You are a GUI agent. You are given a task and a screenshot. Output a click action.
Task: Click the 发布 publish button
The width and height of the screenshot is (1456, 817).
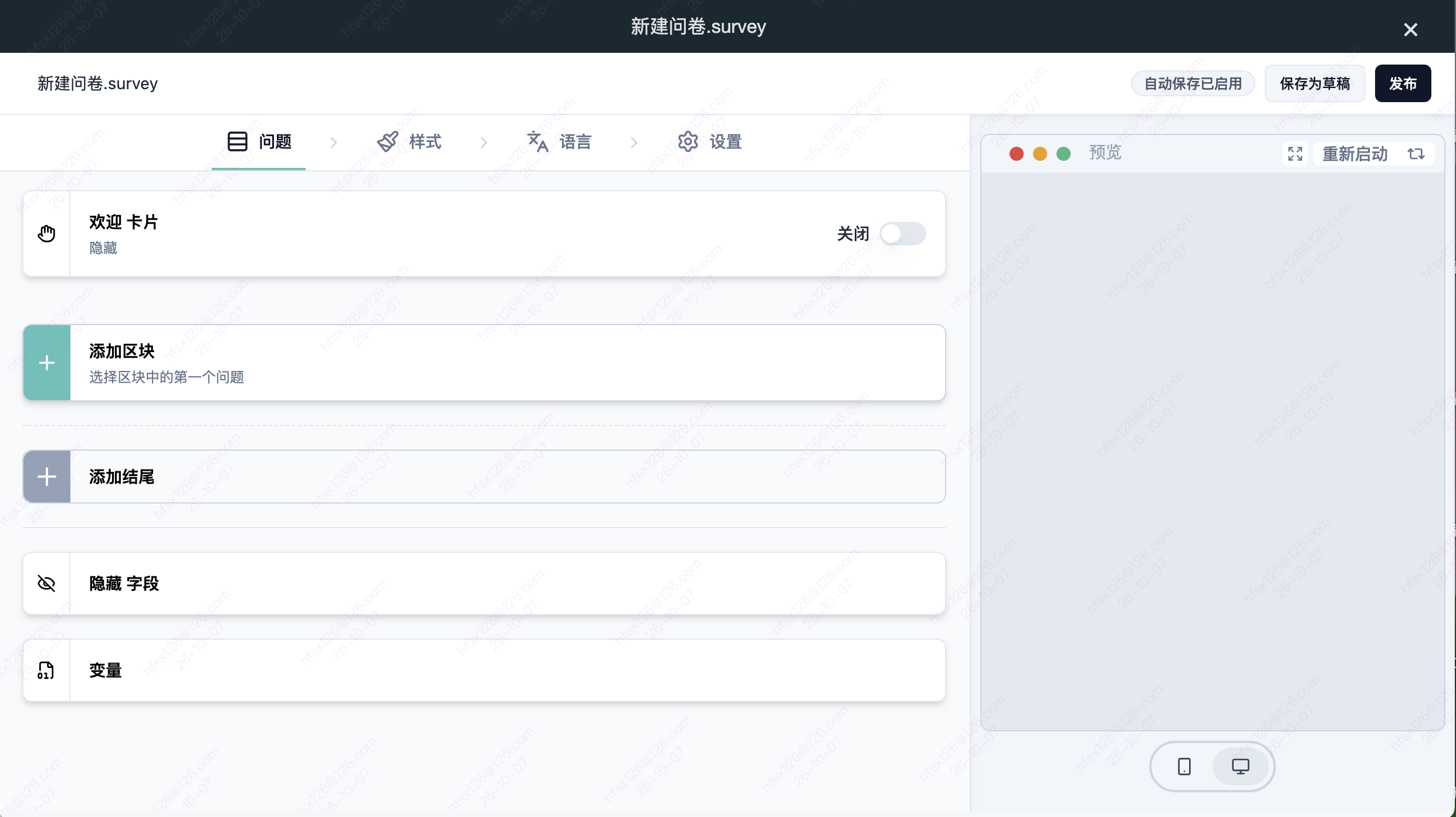point(1403,83)
